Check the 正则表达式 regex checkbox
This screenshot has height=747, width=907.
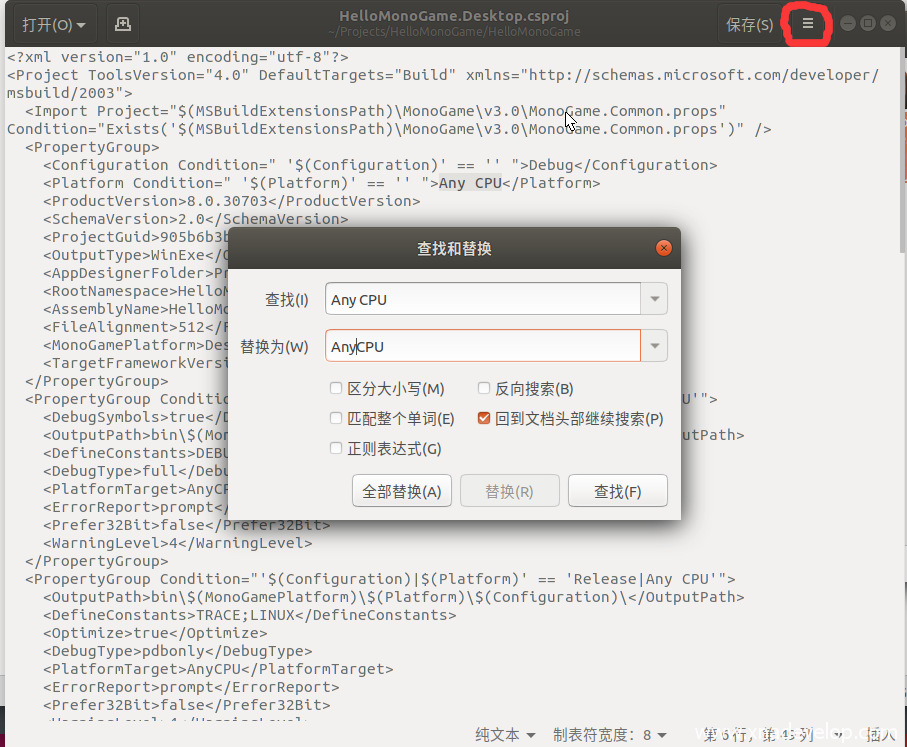tap(337, 449)
